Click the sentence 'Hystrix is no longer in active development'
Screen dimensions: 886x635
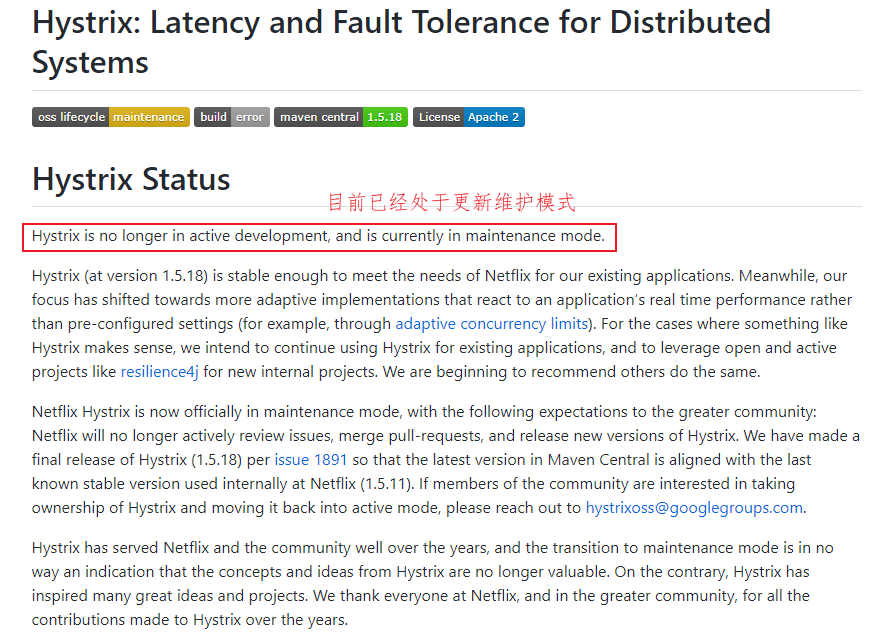(180, 236)
